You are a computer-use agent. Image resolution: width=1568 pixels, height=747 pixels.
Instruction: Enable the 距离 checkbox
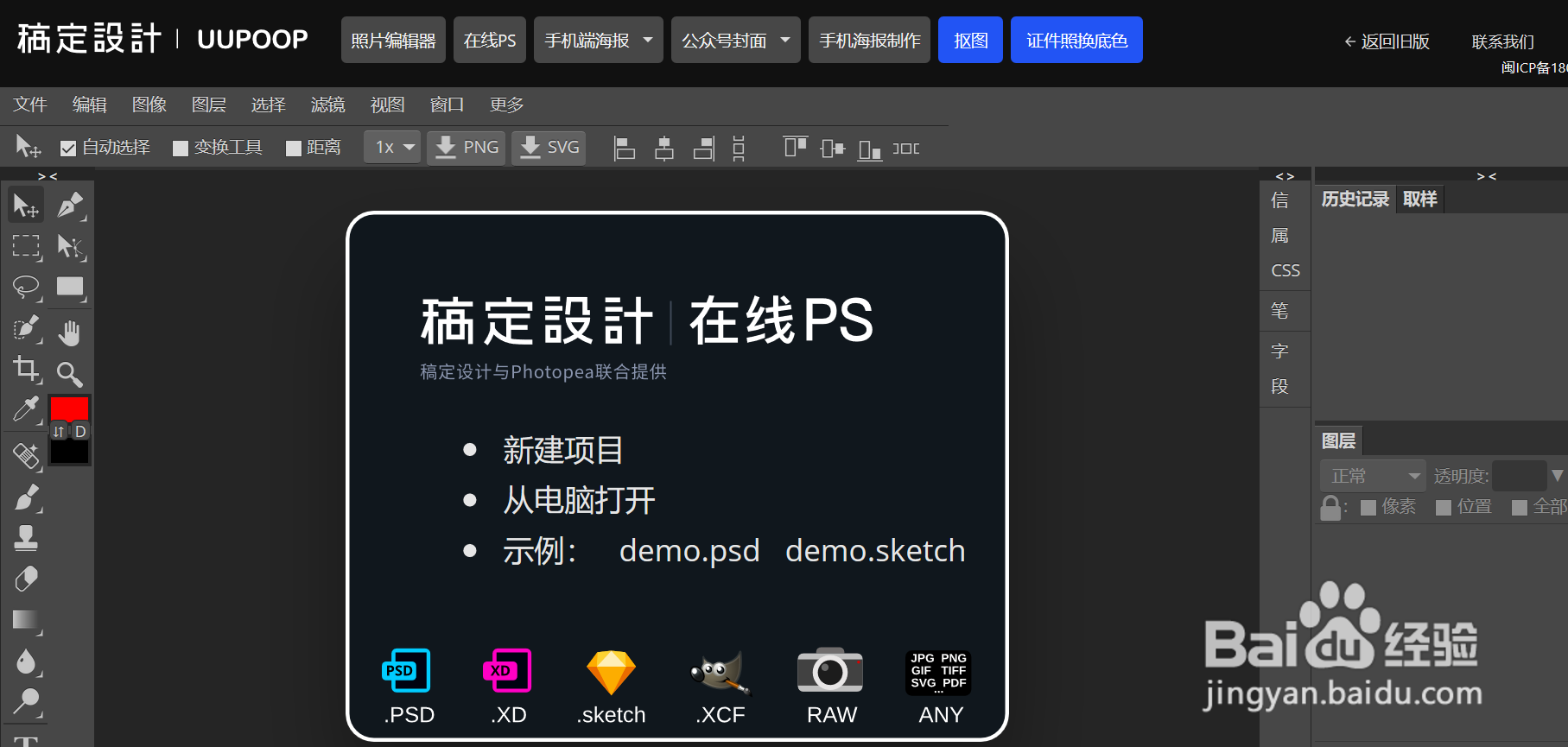click(x=294, y=149)
